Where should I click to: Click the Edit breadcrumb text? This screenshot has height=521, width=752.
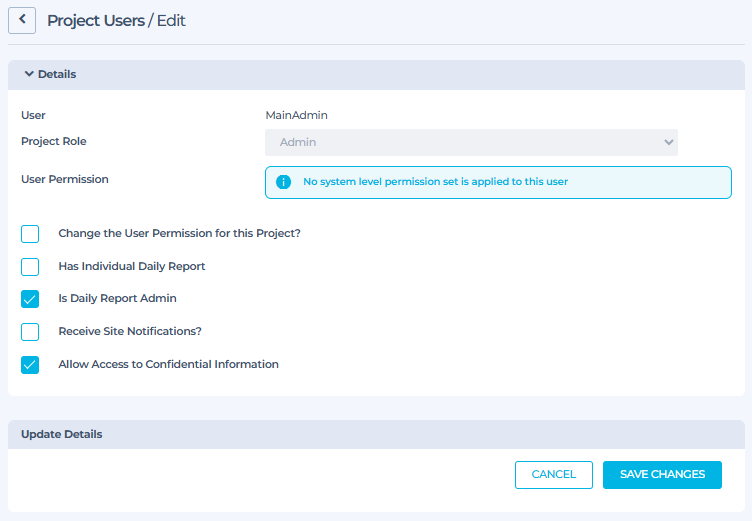coord(171,21)
